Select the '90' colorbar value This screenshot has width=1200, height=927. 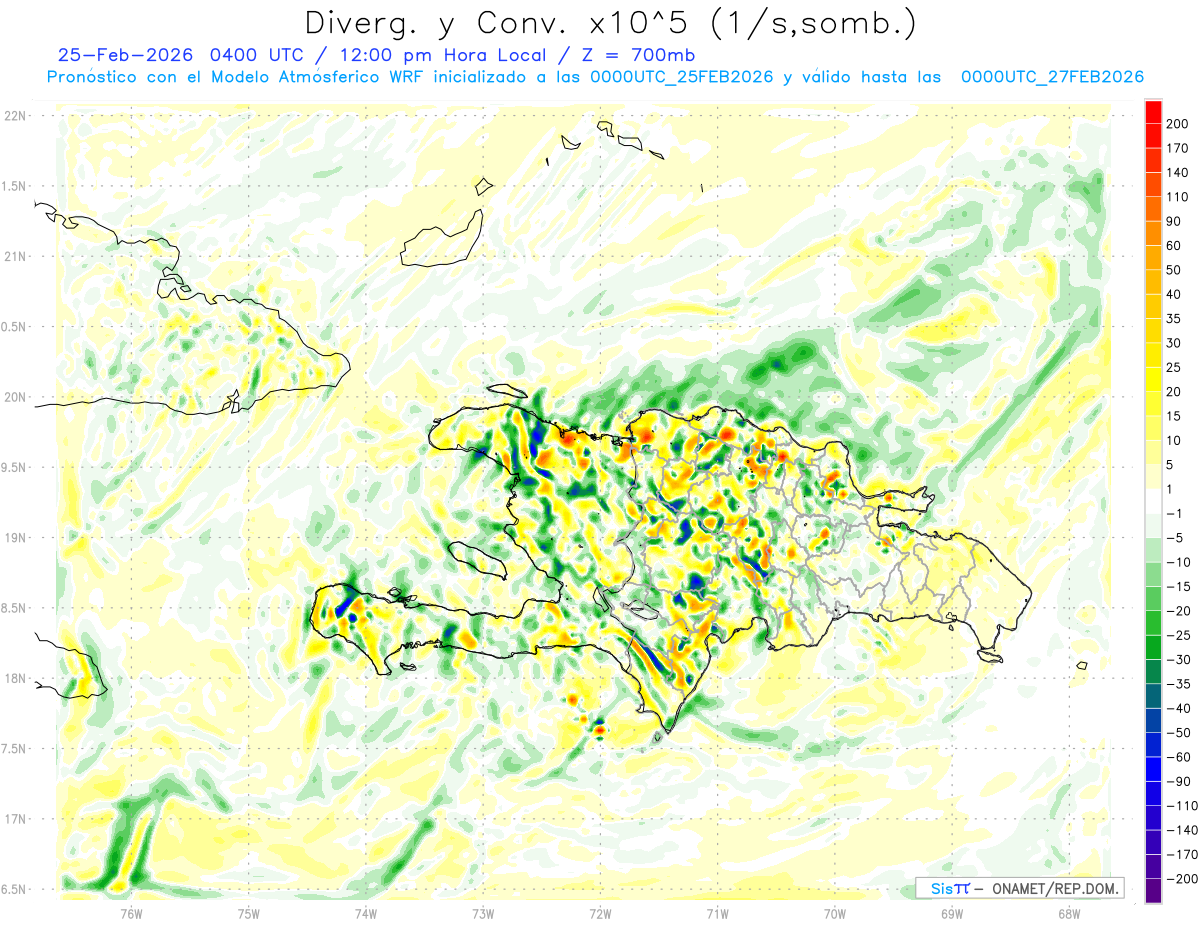1174,221
